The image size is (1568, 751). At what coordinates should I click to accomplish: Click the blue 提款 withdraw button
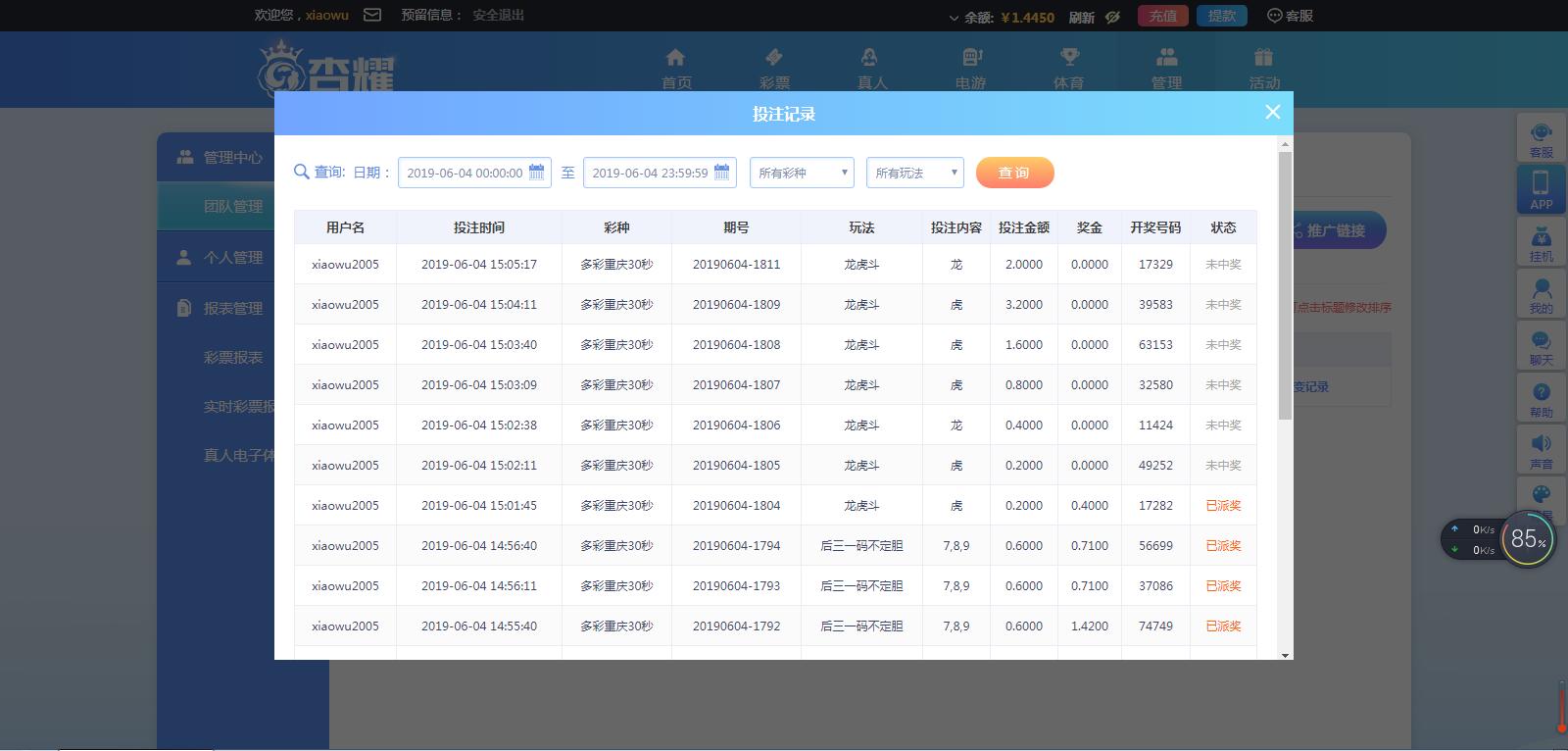tap(1222, 16)
